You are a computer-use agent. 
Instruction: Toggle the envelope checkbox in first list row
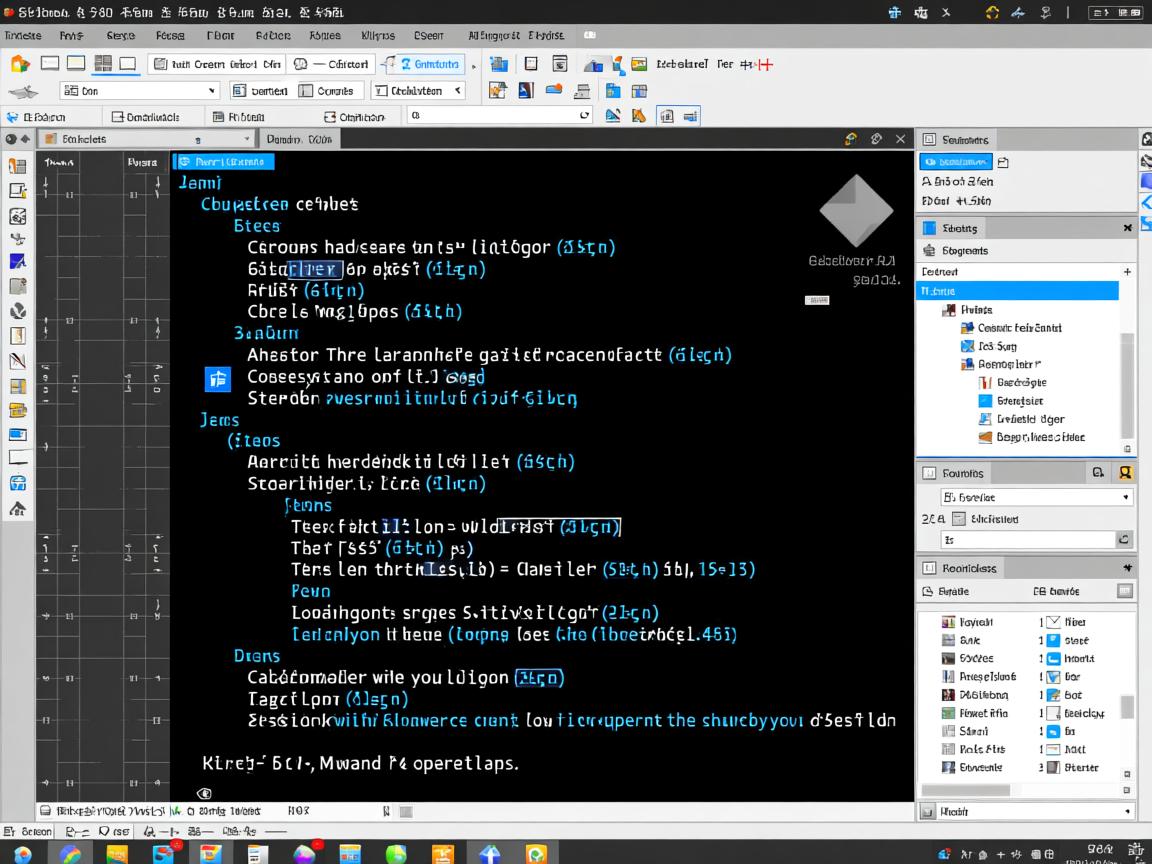click(x=1052, y=622)
